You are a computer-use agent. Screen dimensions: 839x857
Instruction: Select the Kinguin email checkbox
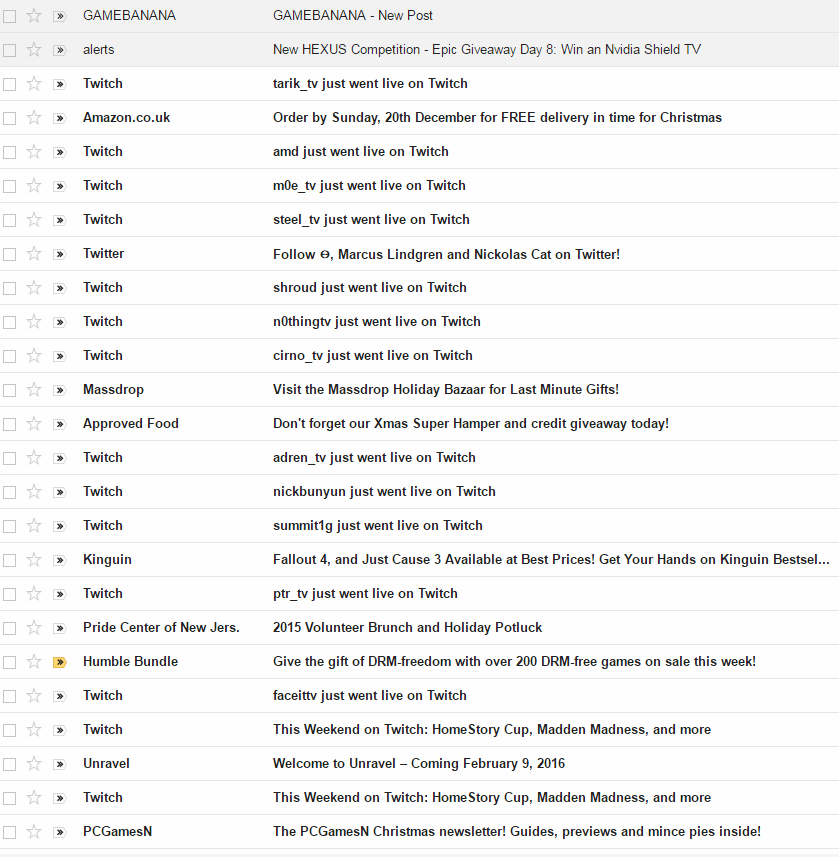click(x=9, y=560)
